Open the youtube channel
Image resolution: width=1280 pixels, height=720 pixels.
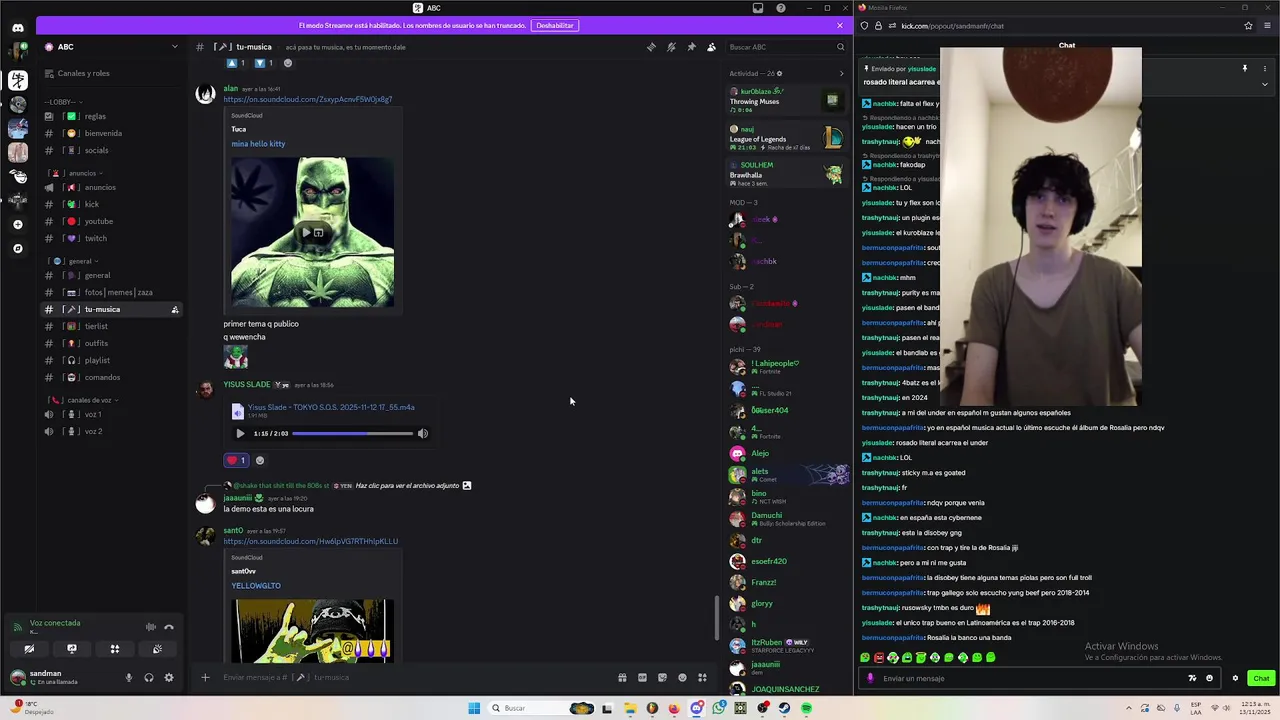pyautogui.click(x=110, y=221)
